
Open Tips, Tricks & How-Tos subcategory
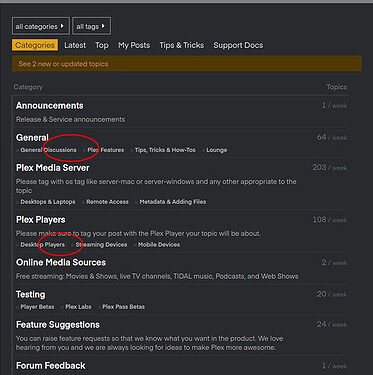[165, 150]
